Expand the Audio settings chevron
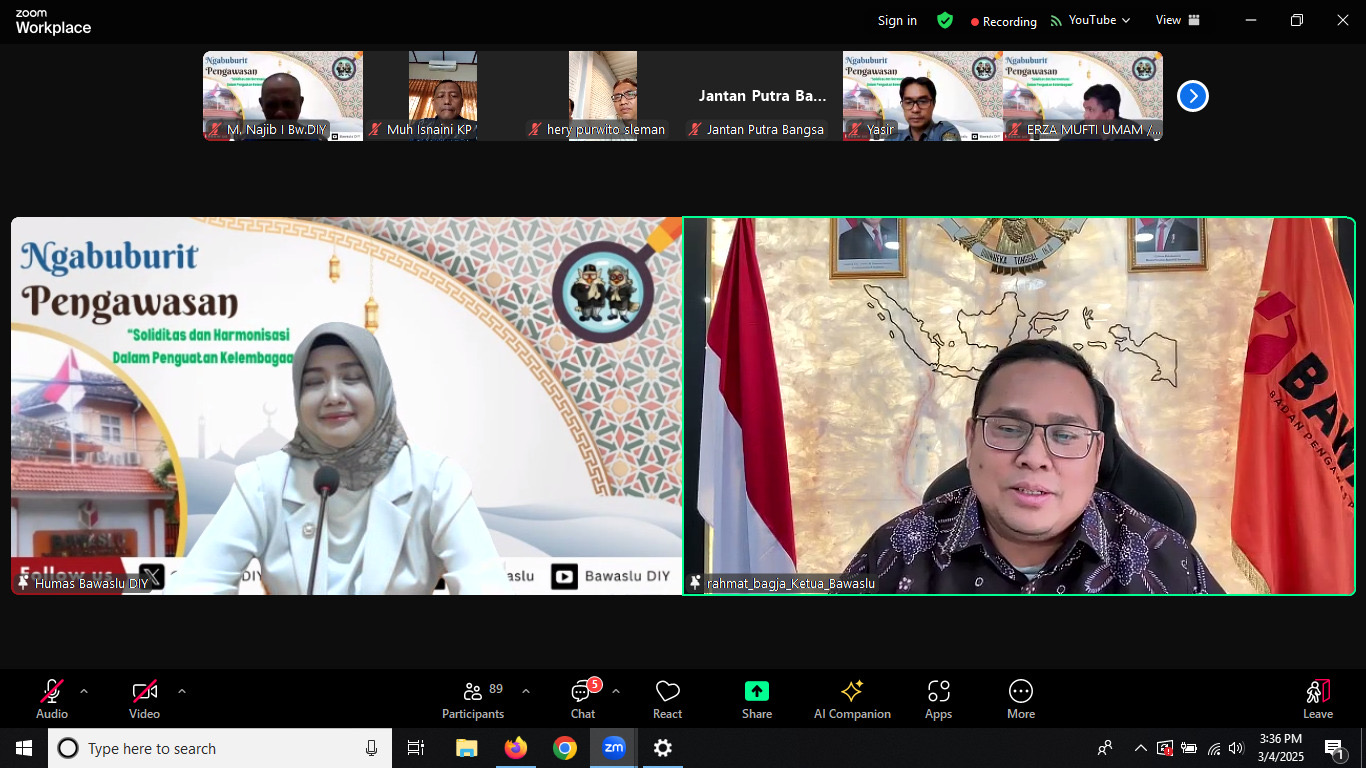Viewport: 1366px width, 768px height. [83, 690]
